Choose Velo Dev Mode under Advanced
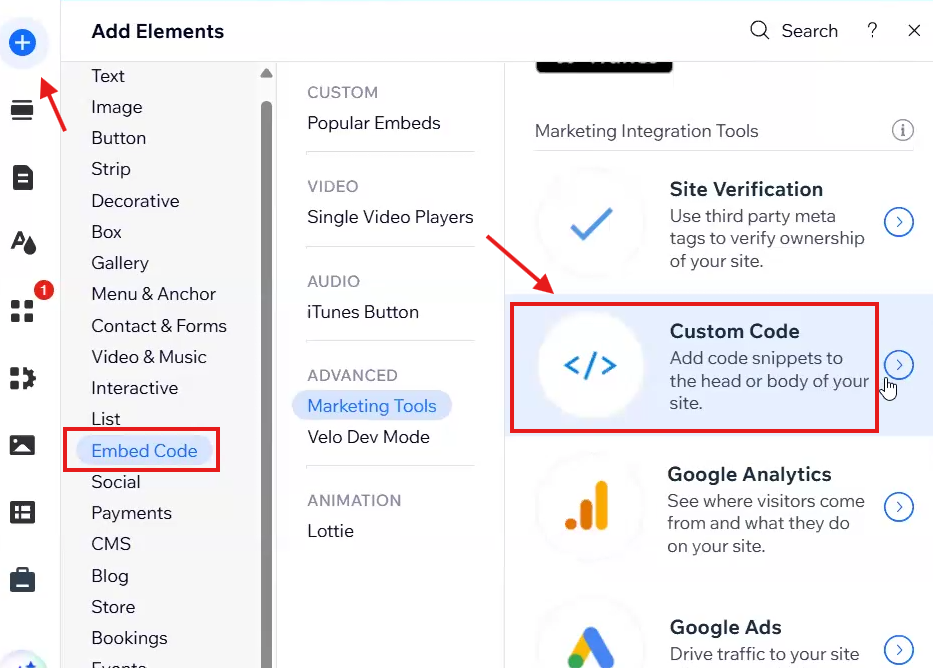The height and width of the screenshot is (668, 933). point(368,437)
